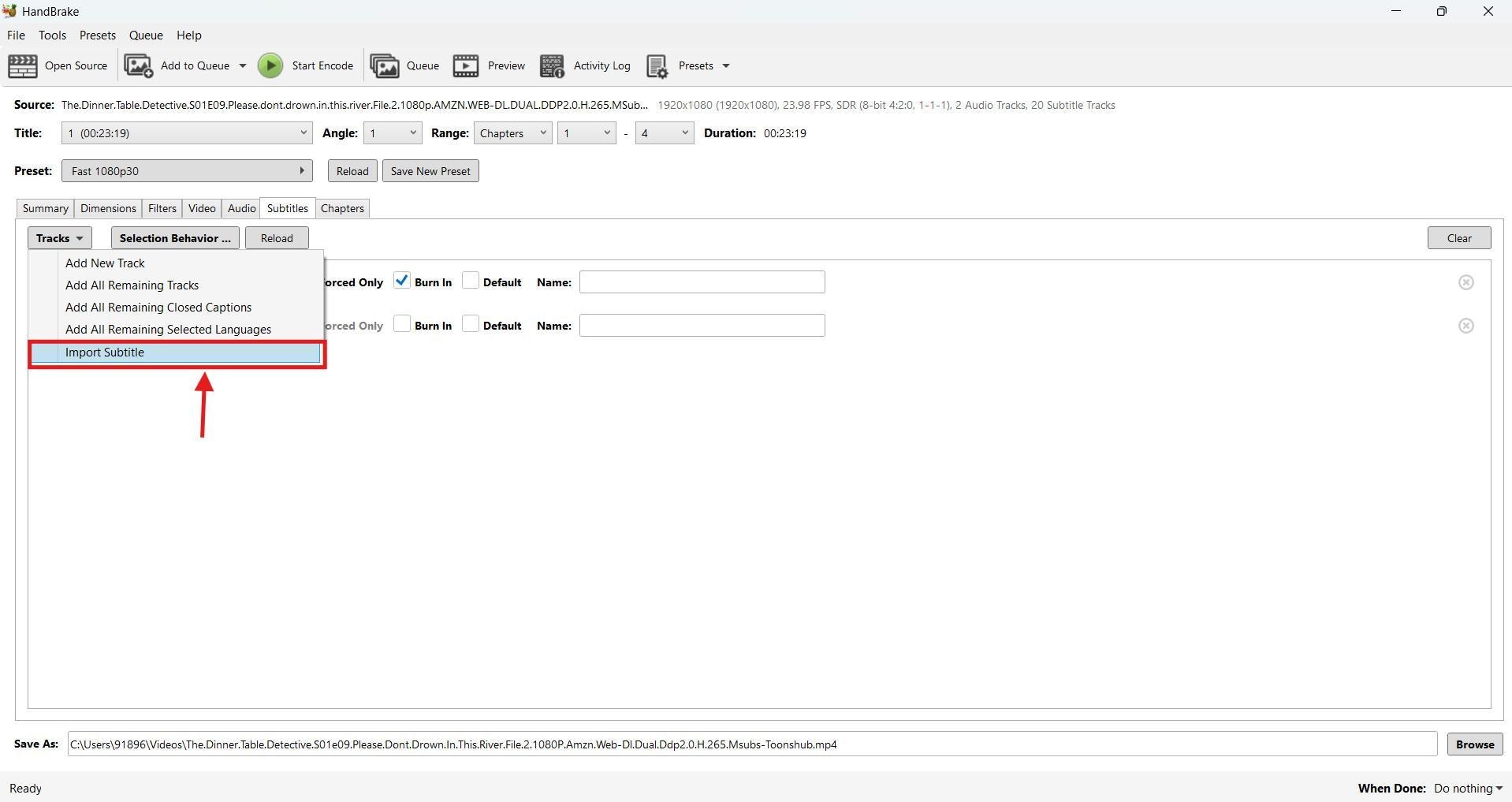Click the Ready status text
The width and height of the screenshot is (1512, 802).
click(26, 789)
